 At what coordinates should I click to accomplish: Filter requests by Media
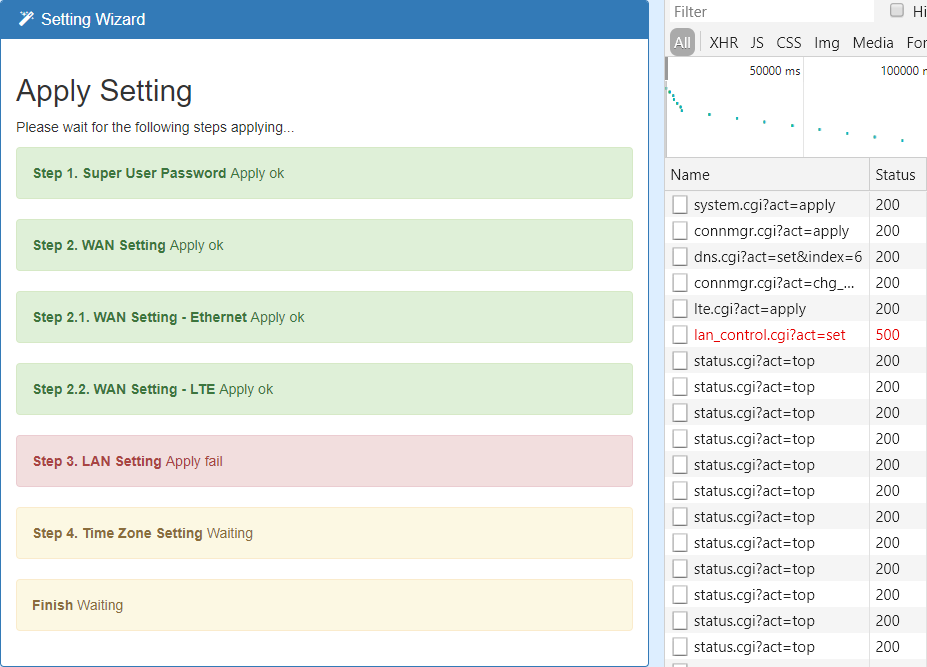(x=873, y=43)
